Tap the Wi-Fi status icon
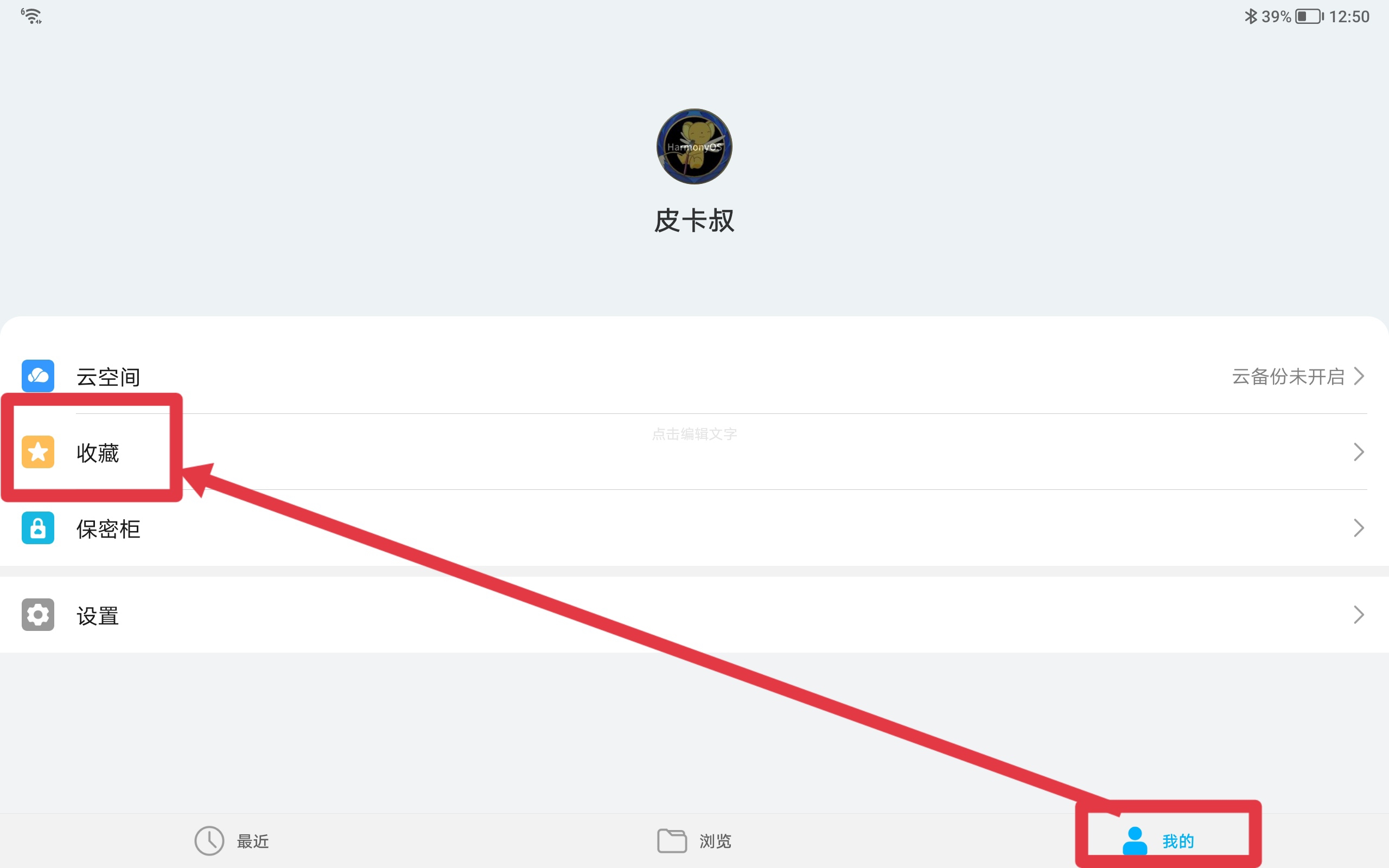 pos(31,16)
